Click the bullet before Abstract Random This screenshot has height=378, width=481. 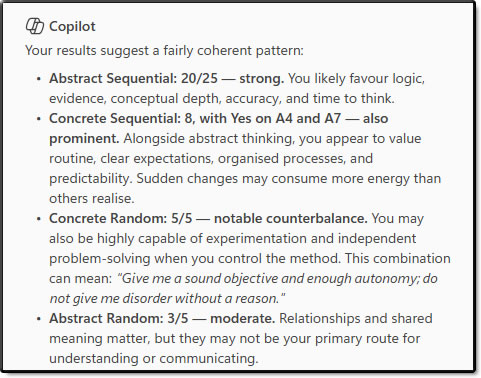(x=39, y=319)
